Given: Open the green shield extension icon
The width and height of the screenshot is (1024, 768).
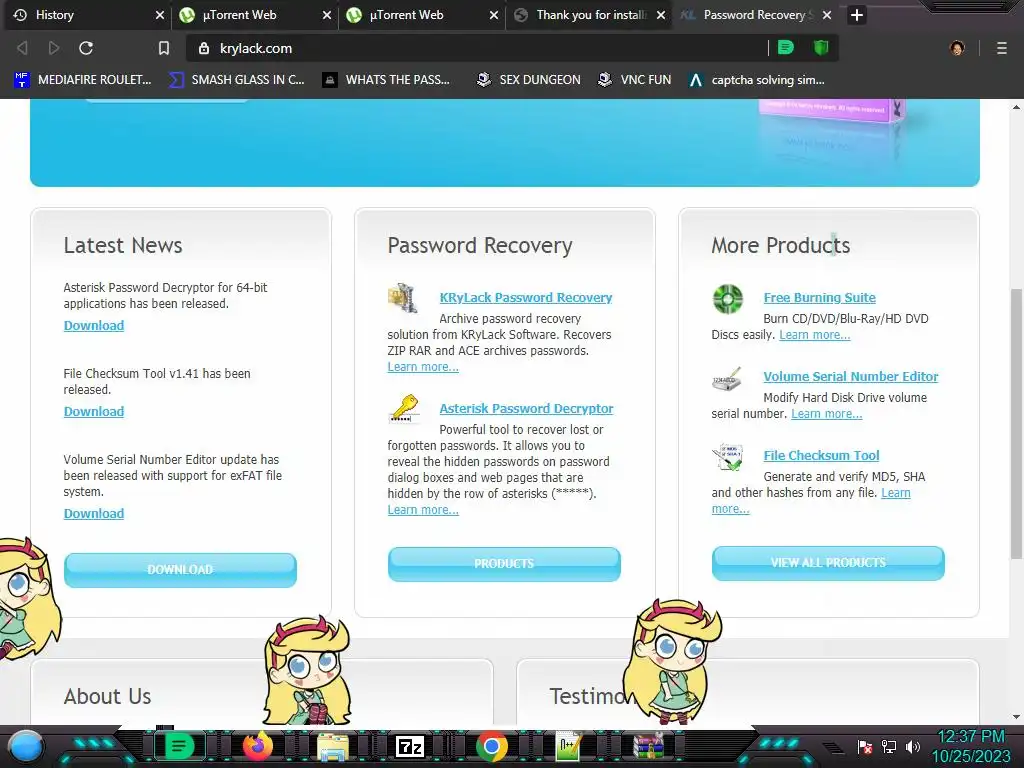Looking at the screenshot, I should click(x=821, y=47).
